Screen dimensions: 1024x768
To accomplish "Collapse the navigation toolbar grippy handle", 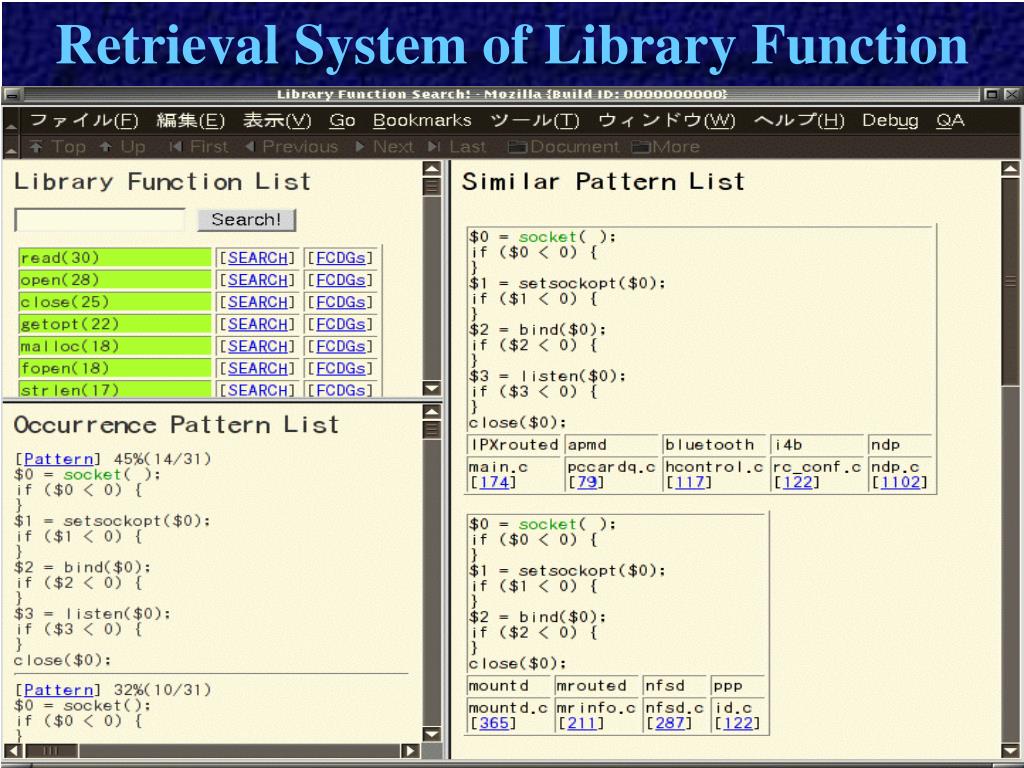I will tap(10, 148).
